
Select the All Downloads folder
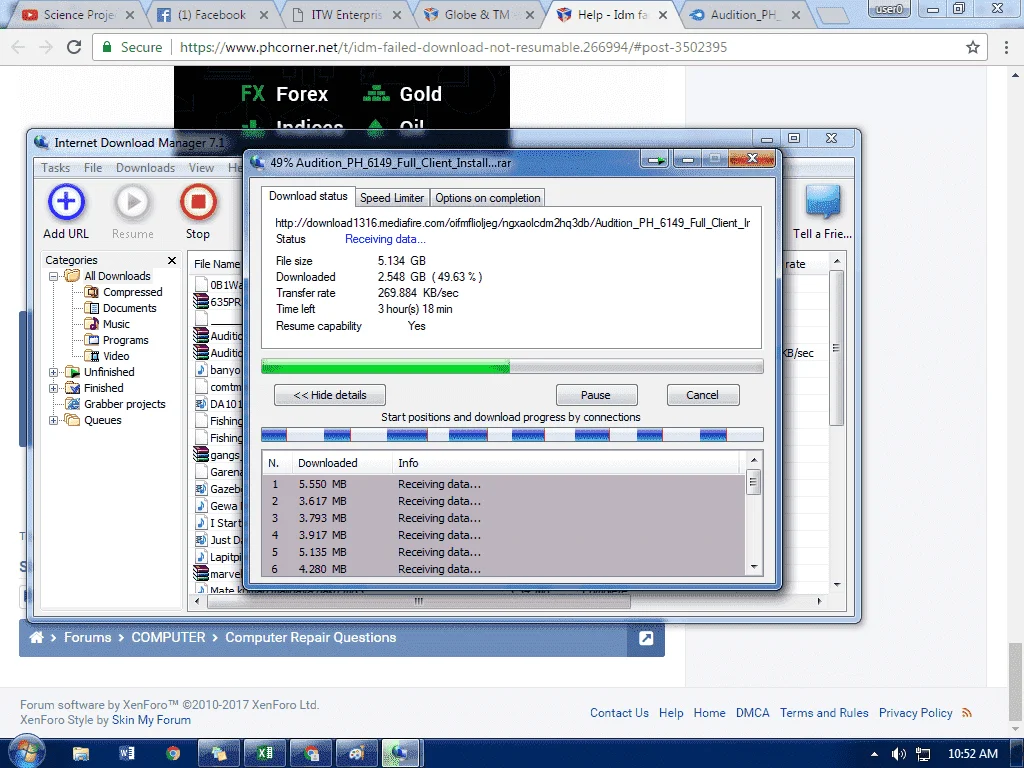click(x=117, y=276)
